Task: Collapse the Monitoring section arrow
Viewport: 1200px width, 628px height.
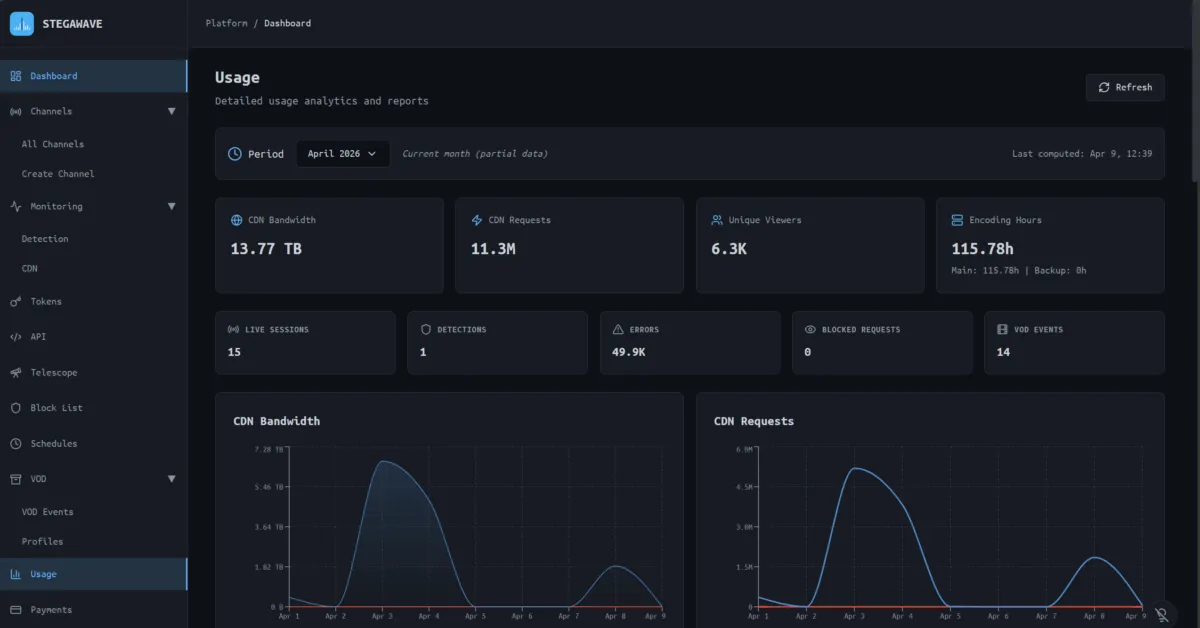Action: point(171,207)
